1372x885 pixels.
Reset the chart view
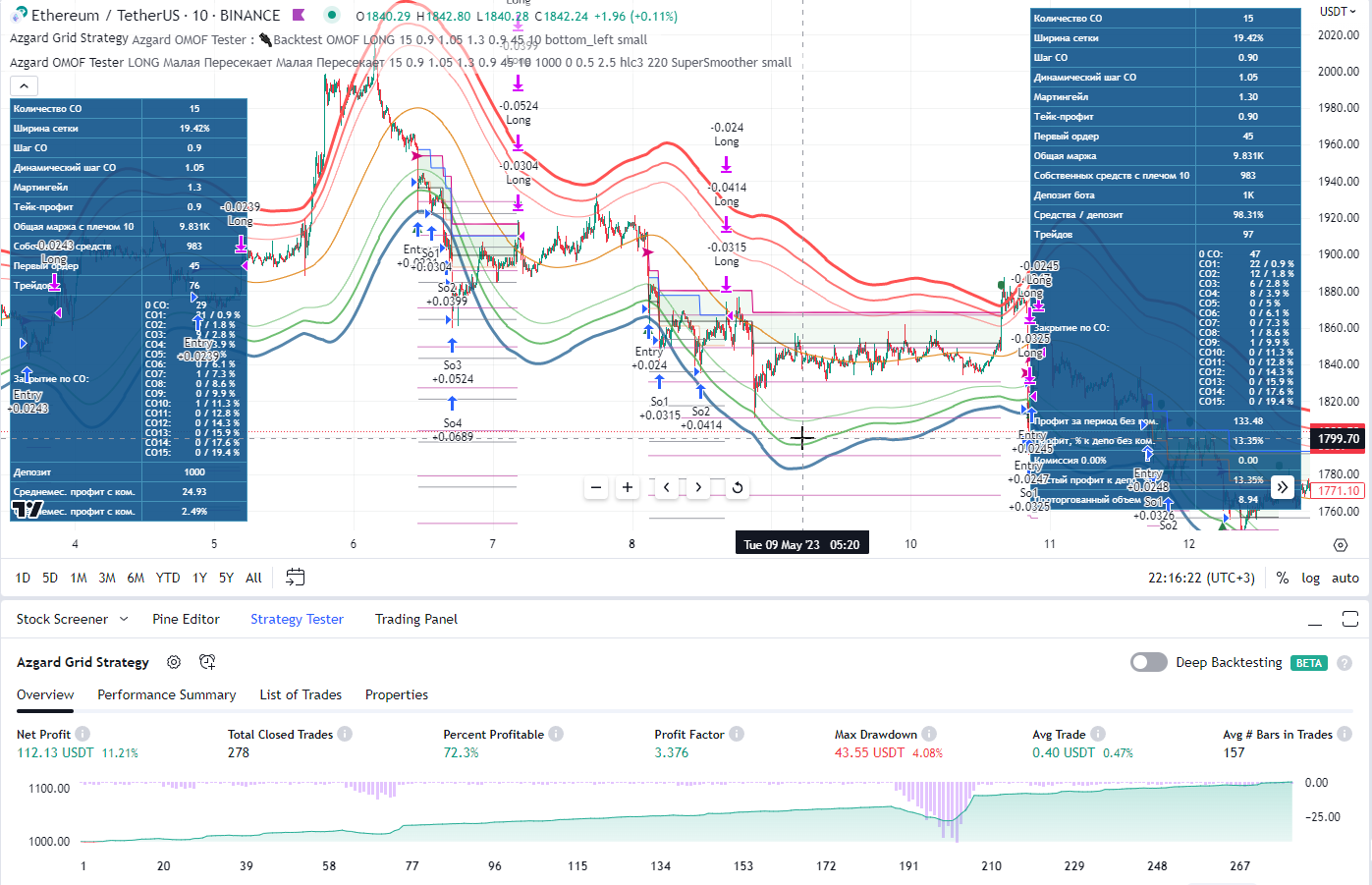click(737, 487)
